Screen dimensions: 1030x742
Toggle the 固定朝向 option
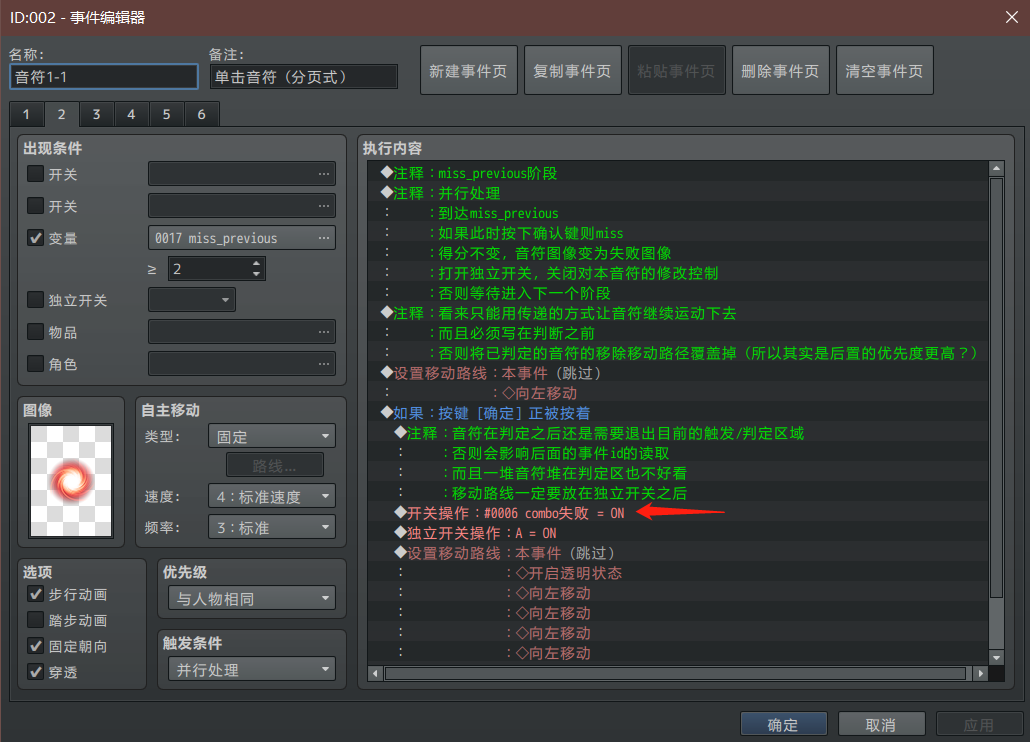(35, 646)
